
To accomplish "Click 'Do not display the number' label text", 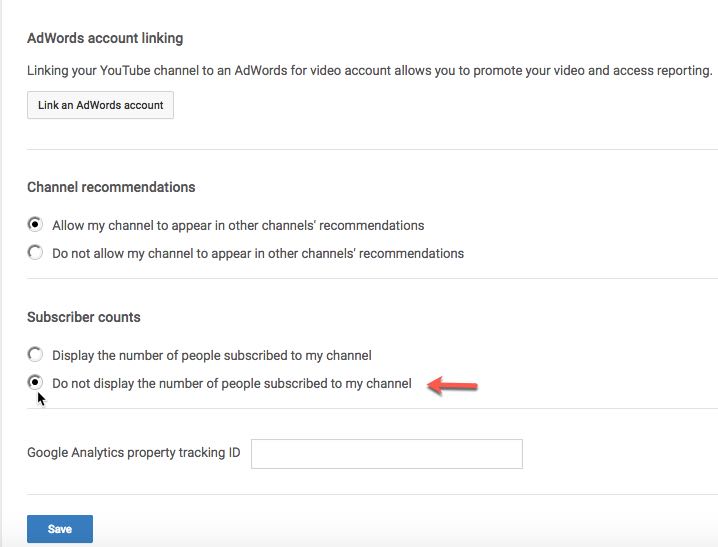I will tap(232, 383).
